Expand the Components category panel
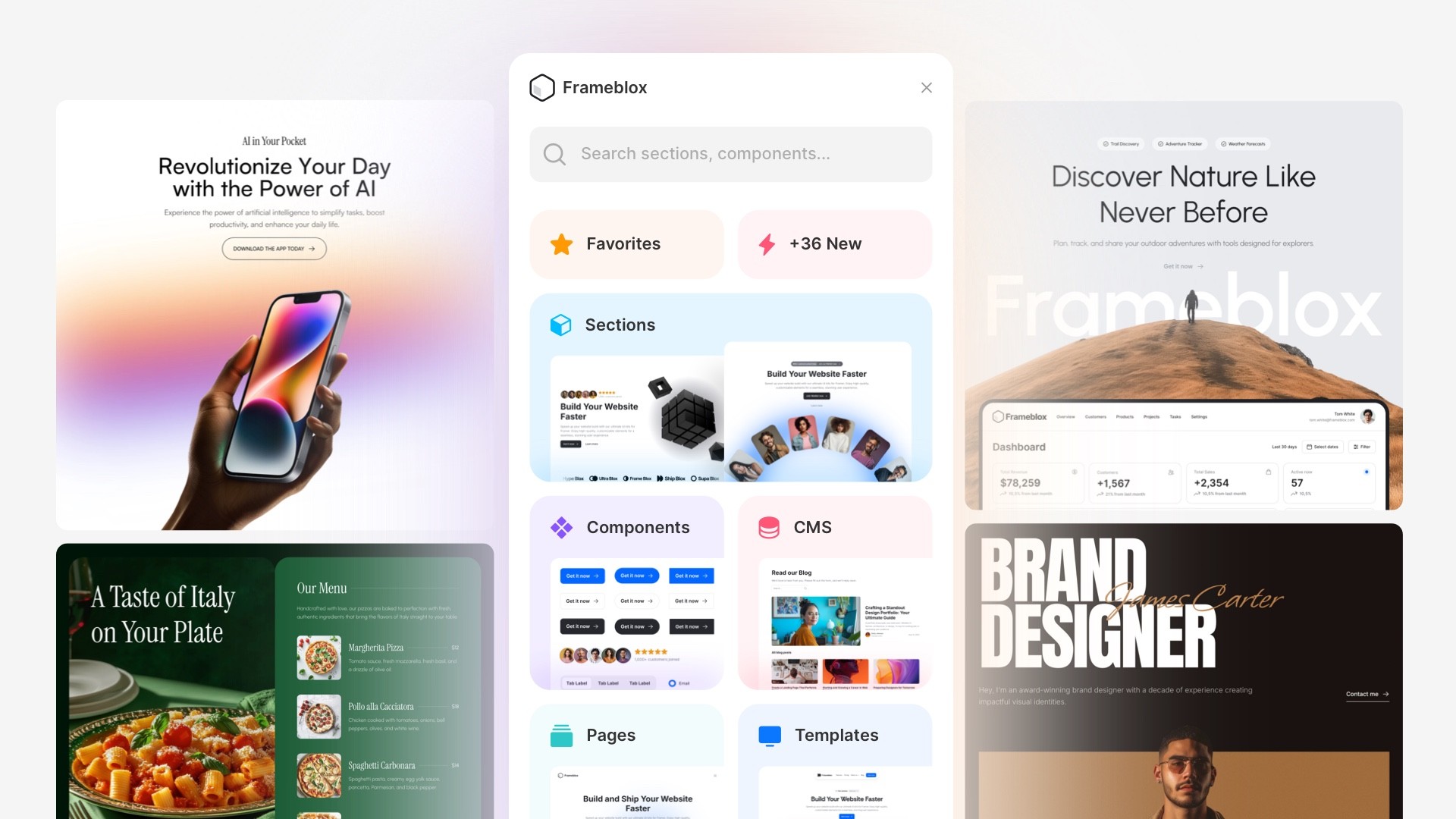Image resolution: width=1456 pixels, height=819 pixels. point(626,527)
